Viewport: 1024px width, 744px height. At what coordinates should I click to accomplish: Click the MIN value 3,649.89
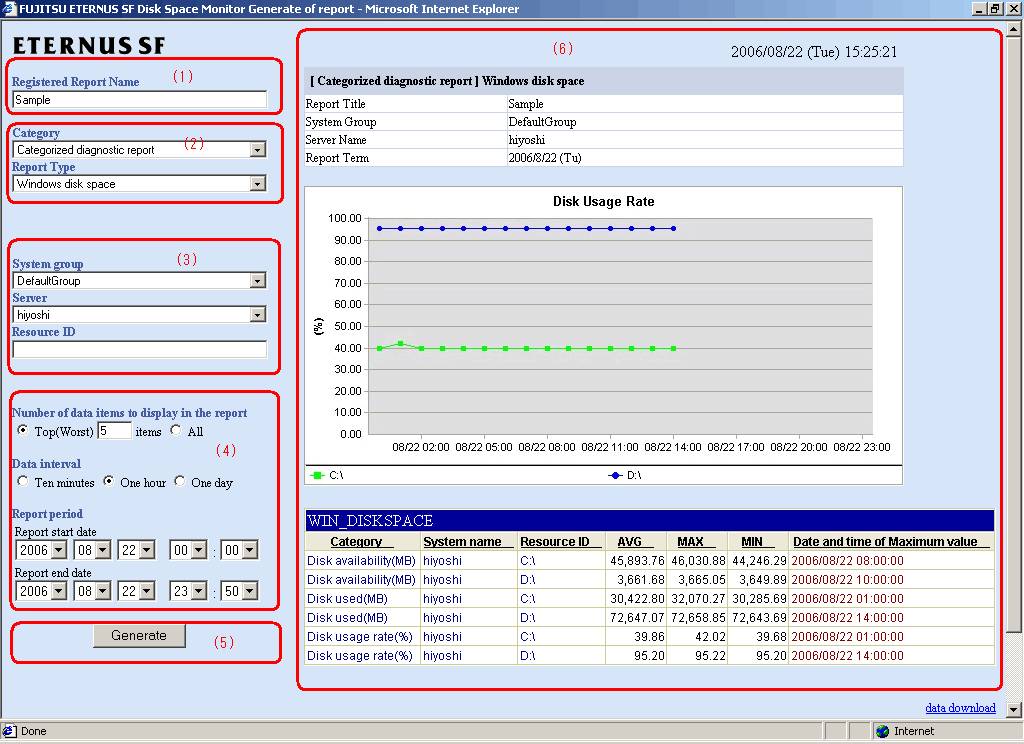click(x=760, y=580)
